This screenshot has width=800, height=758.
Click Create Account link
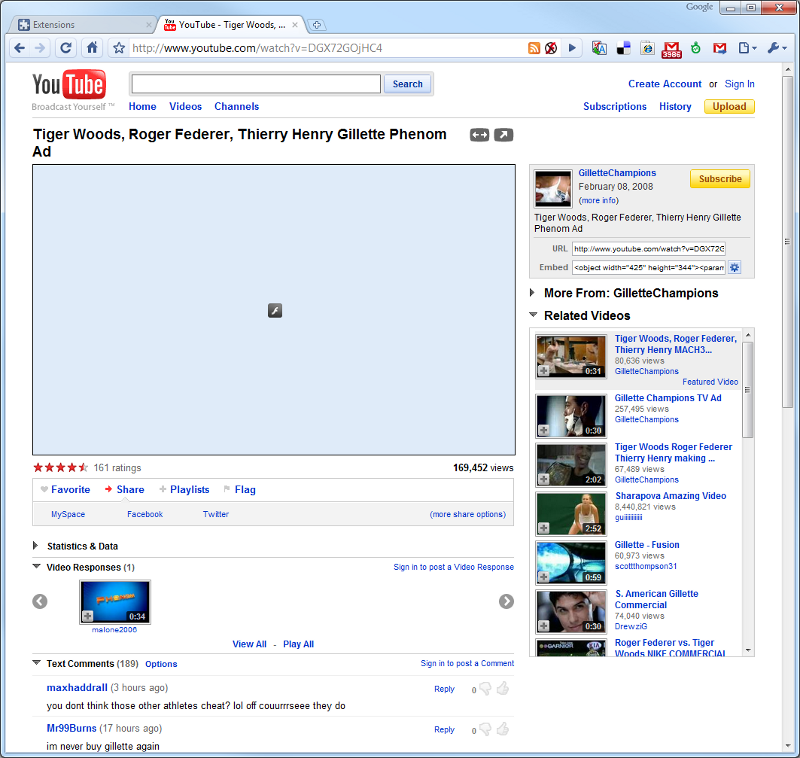point(665,84)
